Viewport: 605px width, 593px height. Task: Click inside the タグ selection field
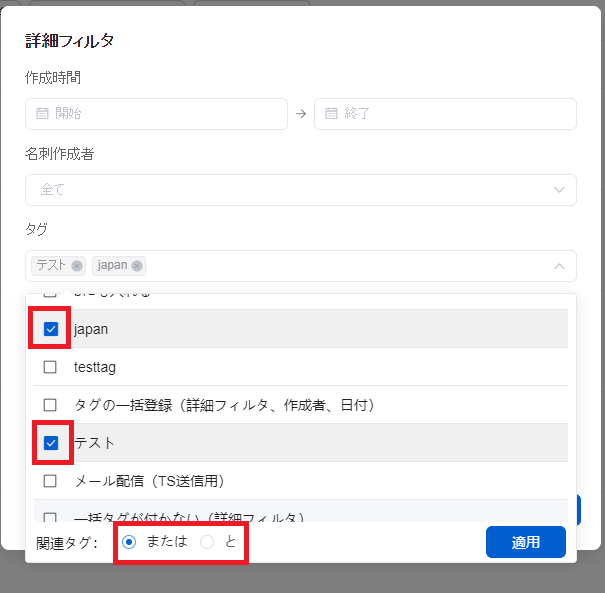pos(340,266)
